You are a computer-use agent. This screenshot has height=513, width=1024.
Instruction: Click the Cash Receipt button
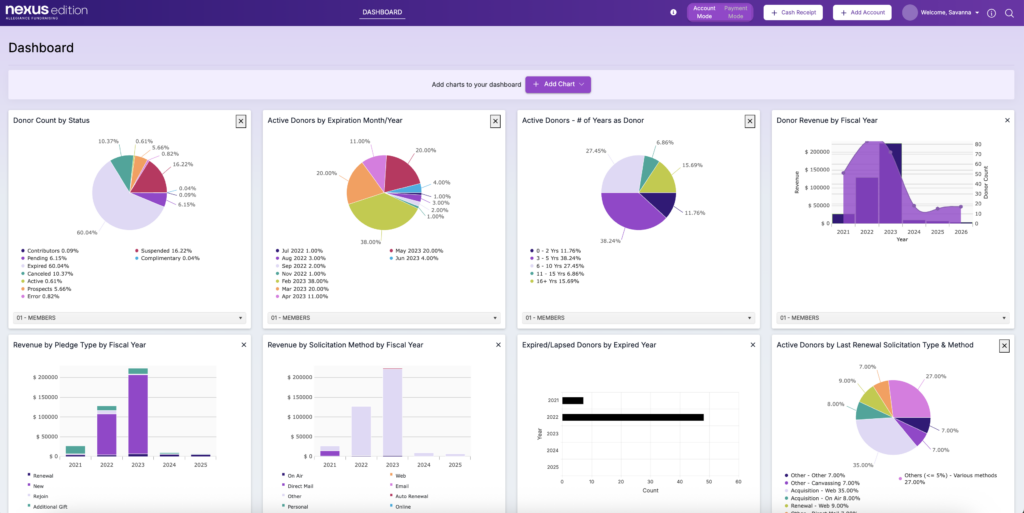786,12
